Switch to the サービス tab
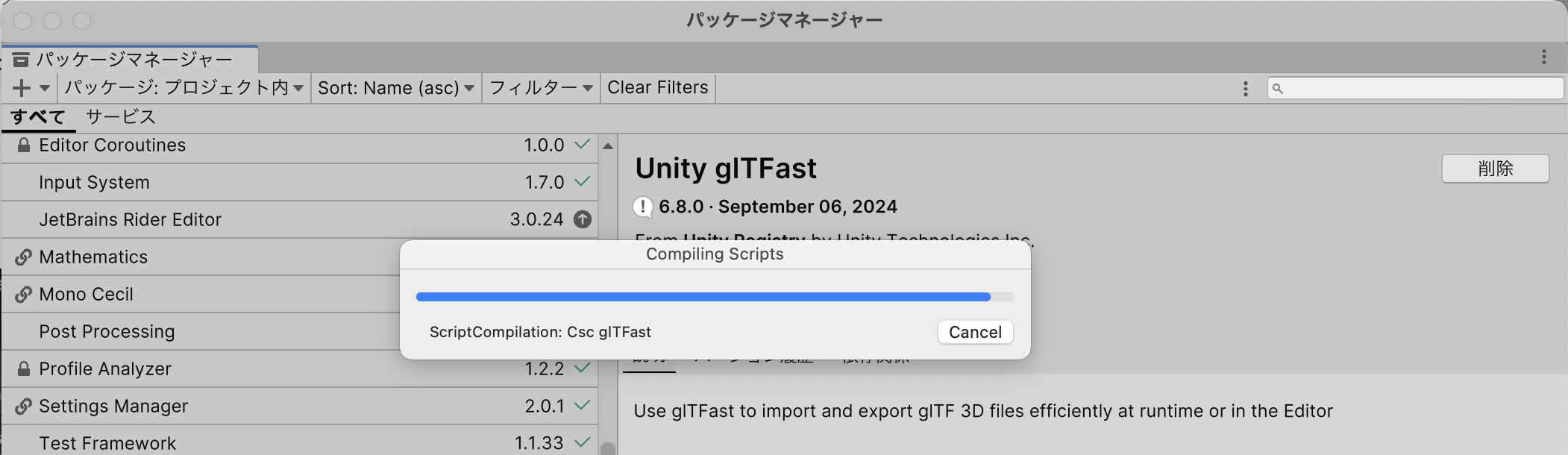The width and height of the screenshot is (1568, 455). coord(120,117)
